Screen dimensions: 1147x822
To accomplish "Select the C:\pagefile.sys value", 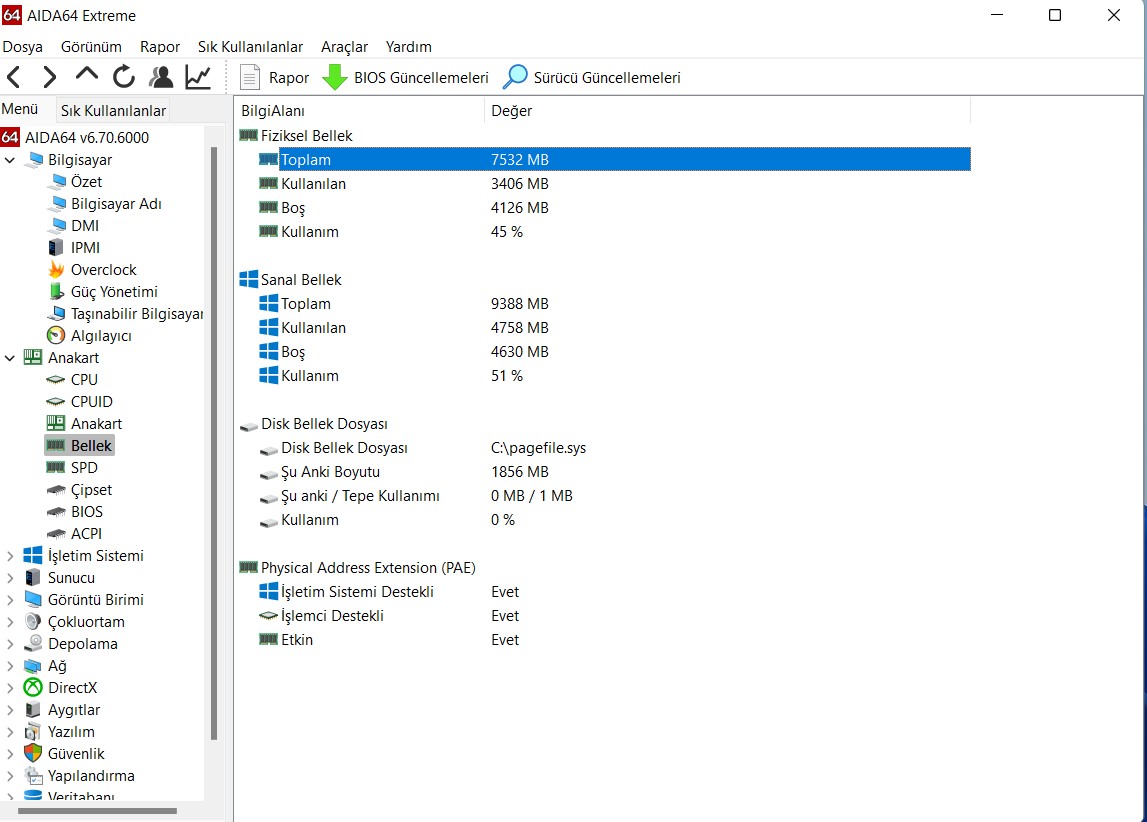I will [x=538, y=448].
